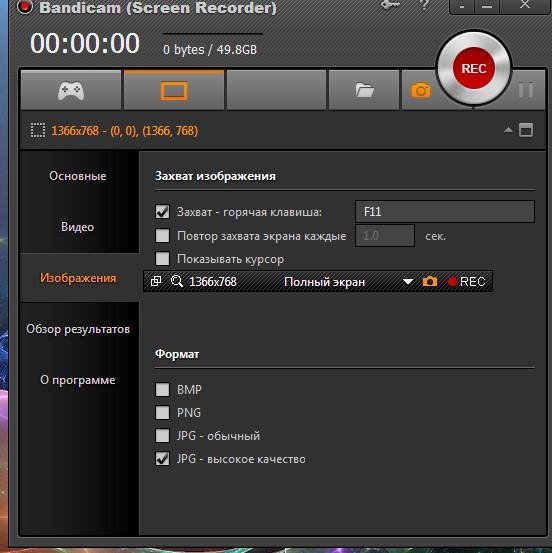Toggle JPG - высокое качество checkbox
The width and height of the screenshot is (552, 553).
162,459
